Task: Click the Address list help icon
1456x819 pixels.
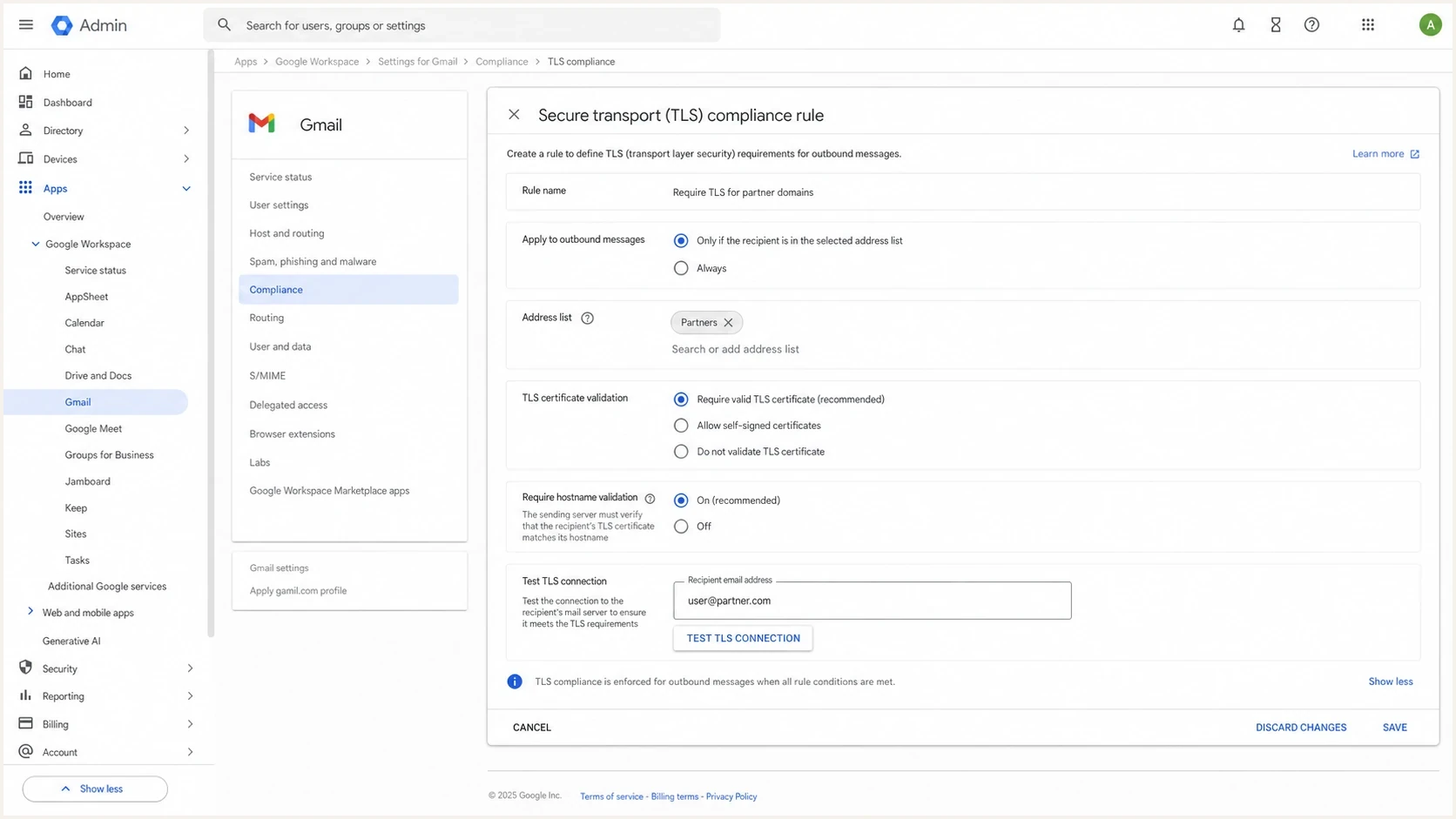Action: (x=587, y=319)
